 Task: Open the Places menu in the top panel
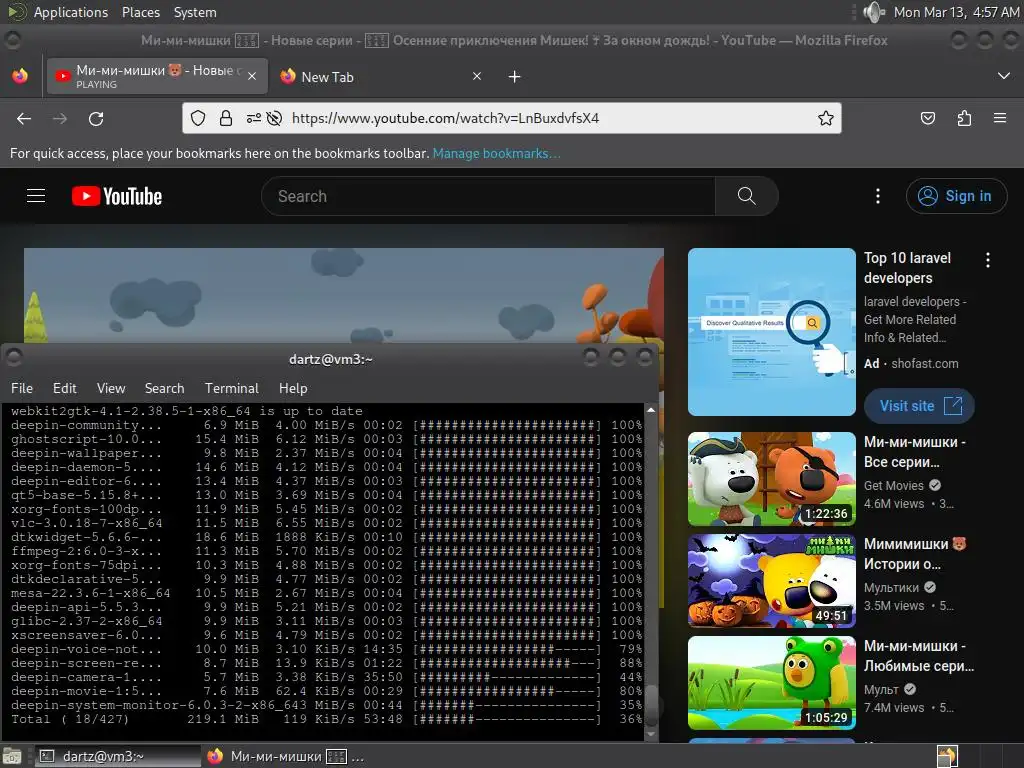point(141,12)
